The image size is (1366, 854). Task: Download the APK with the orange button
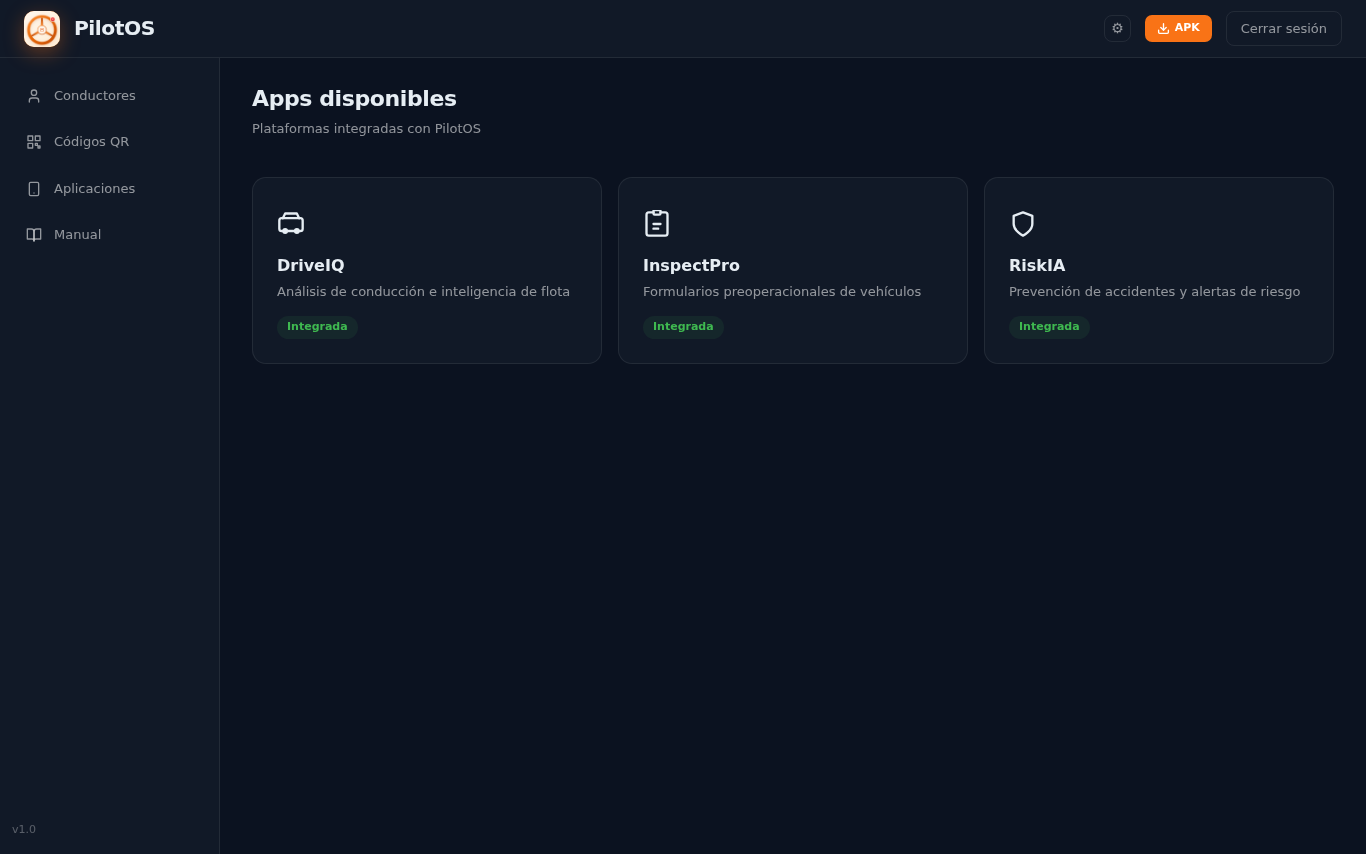click(1178, 28)
